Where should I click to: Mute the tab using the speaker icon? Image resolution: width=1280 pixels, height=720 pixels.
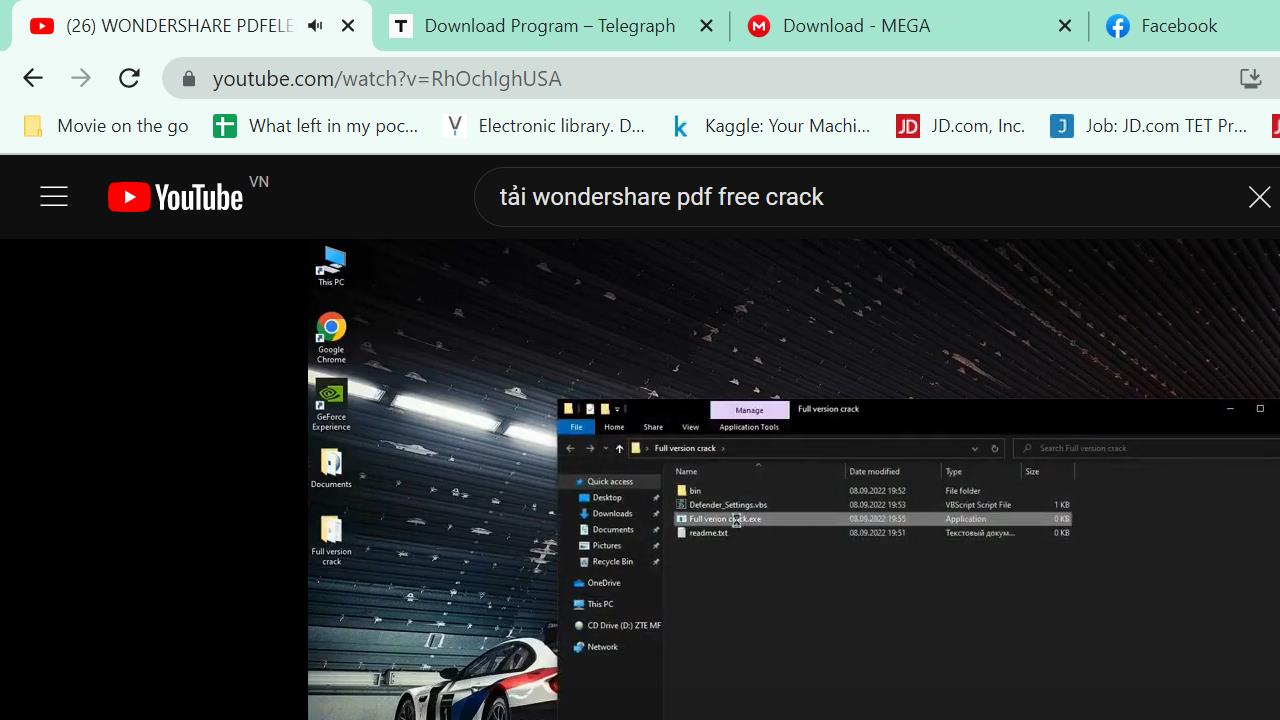(315, 26)
